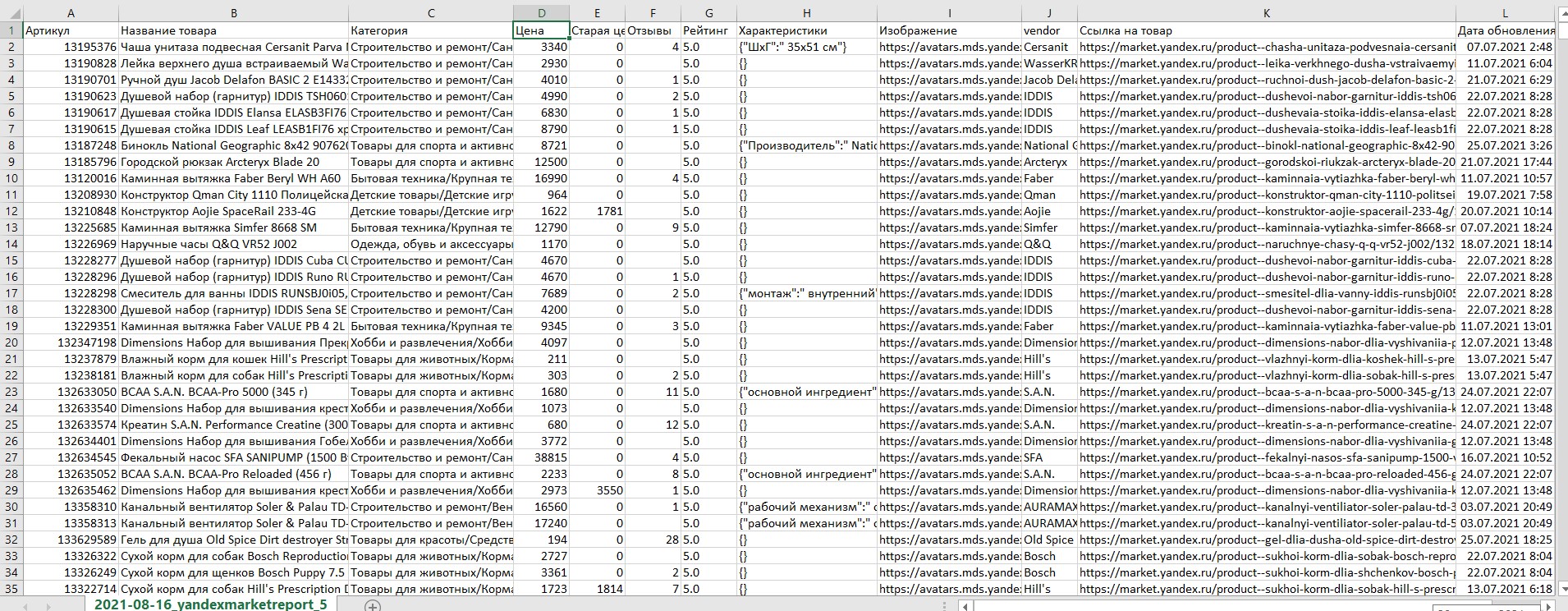Click the 'Характеристики' header cell
This screenshot has width=1568, height=611.
pyautogui.click(x=807, y=30)
